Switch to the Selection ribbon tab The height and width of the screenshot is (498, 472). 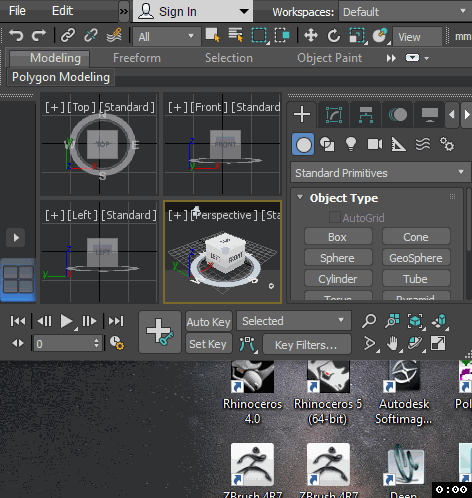click(x=229, y=58)
